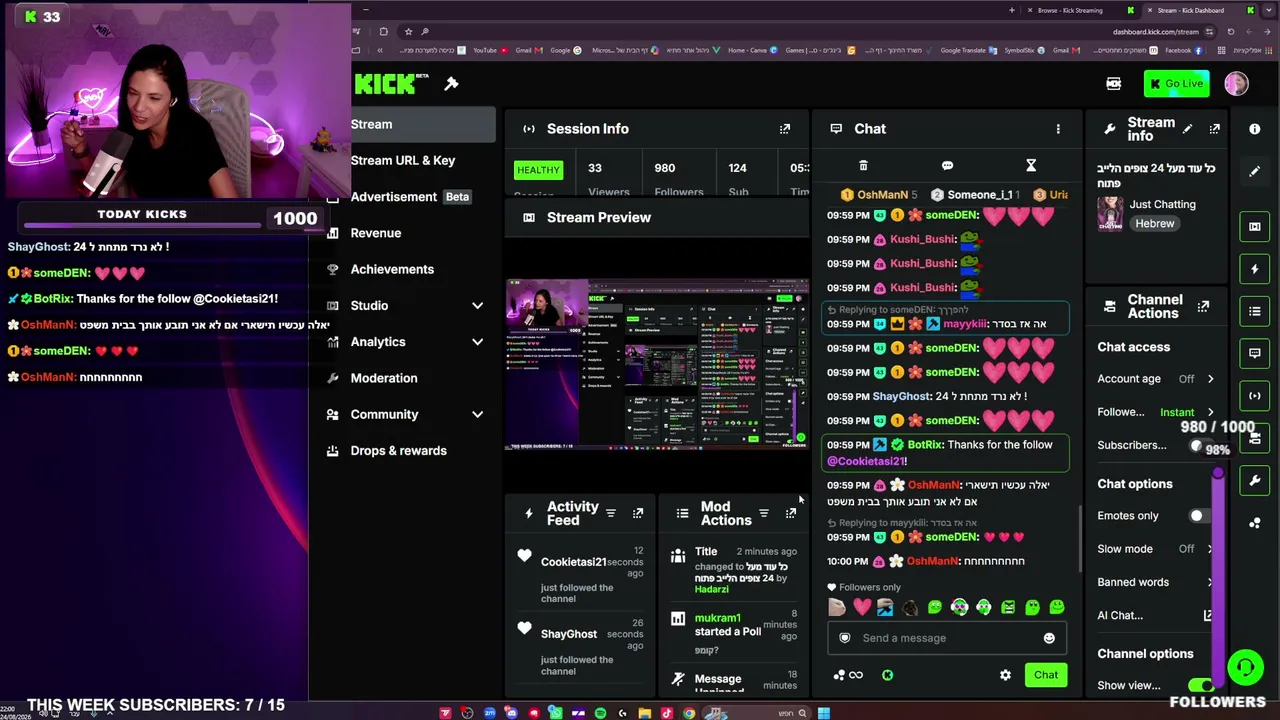
Task: Open the profile avatar menu
Action: [1236, 84]
